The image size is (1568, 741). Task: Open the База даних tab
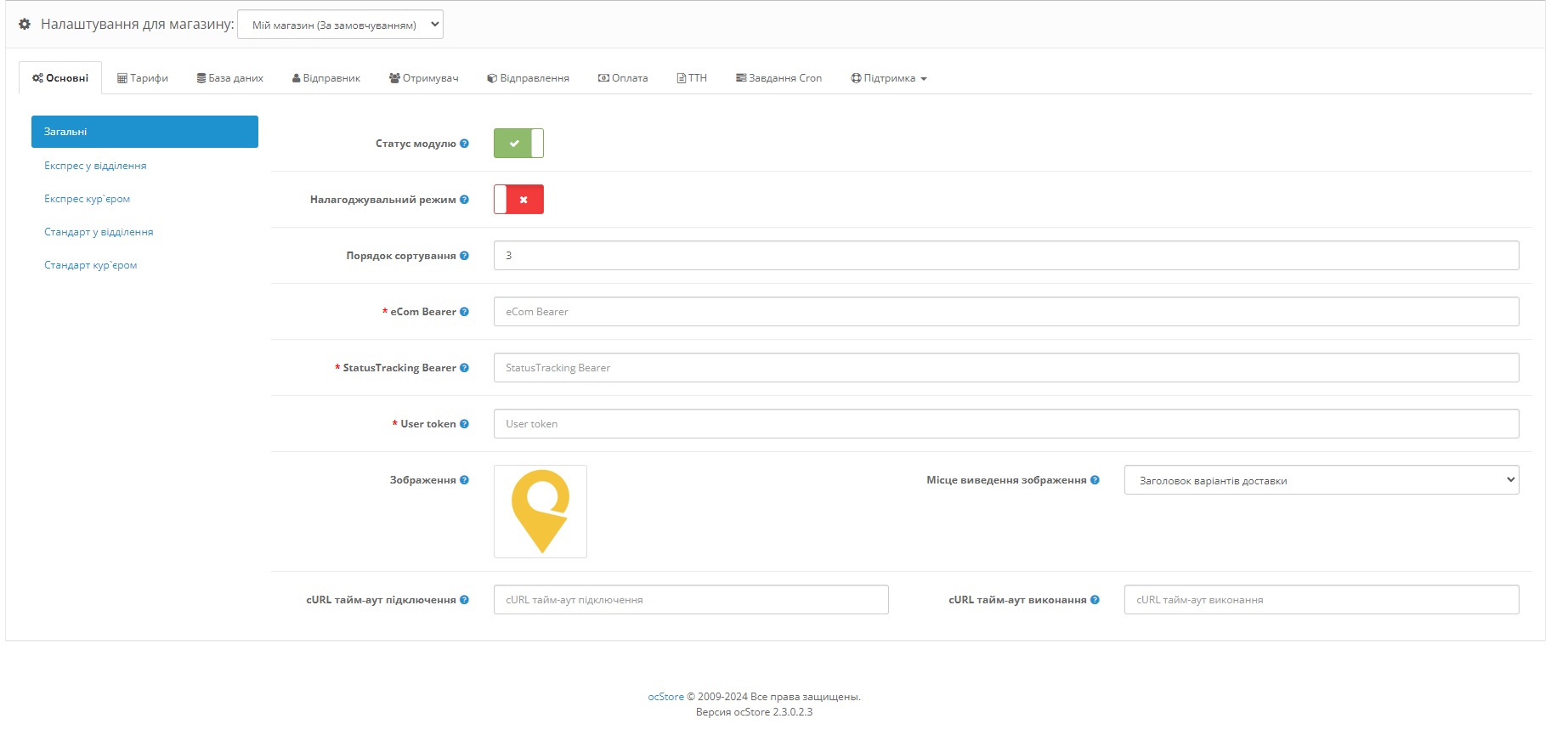coord(229,78)
